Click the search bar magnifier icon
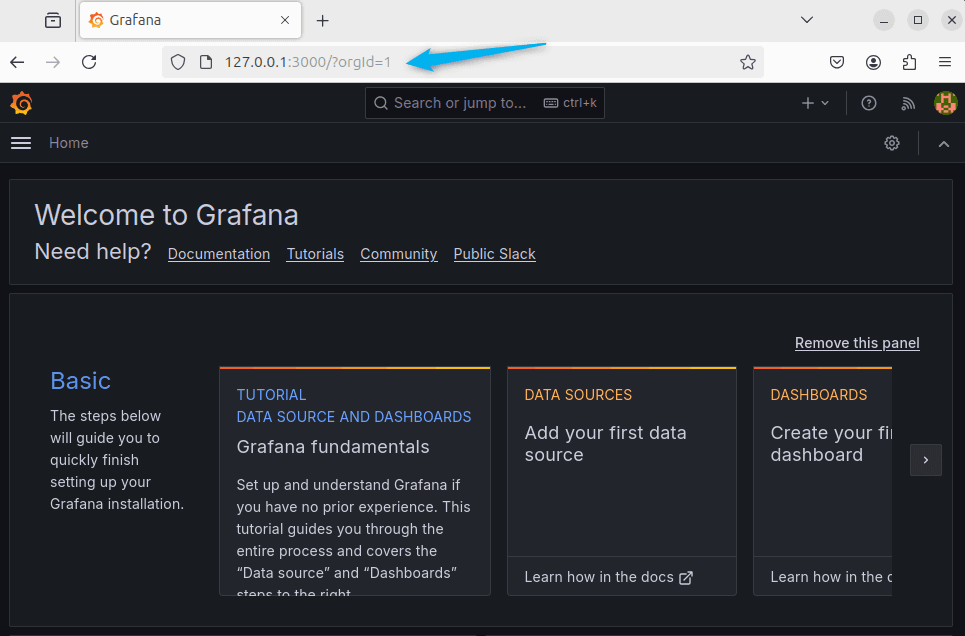The width and height of the screenshot is (965, 636). tap(381, 103)
